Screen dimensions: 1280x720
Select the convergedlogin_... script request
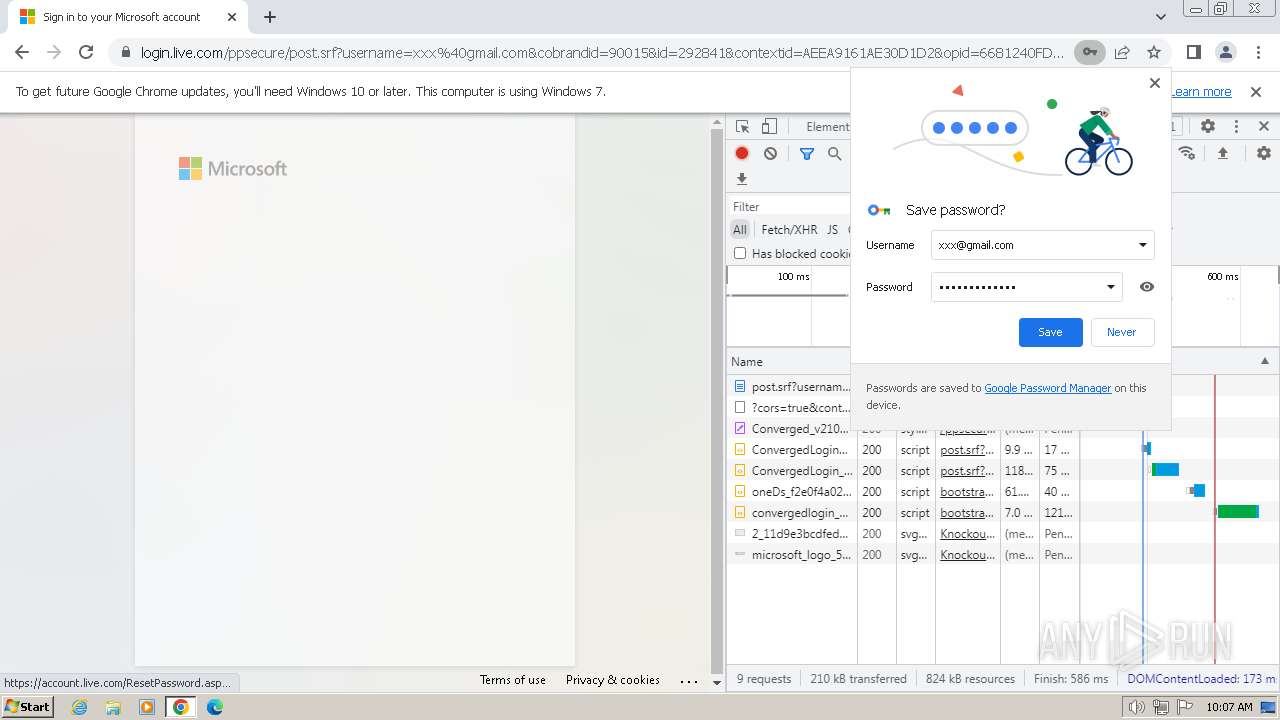pos(791,512)
